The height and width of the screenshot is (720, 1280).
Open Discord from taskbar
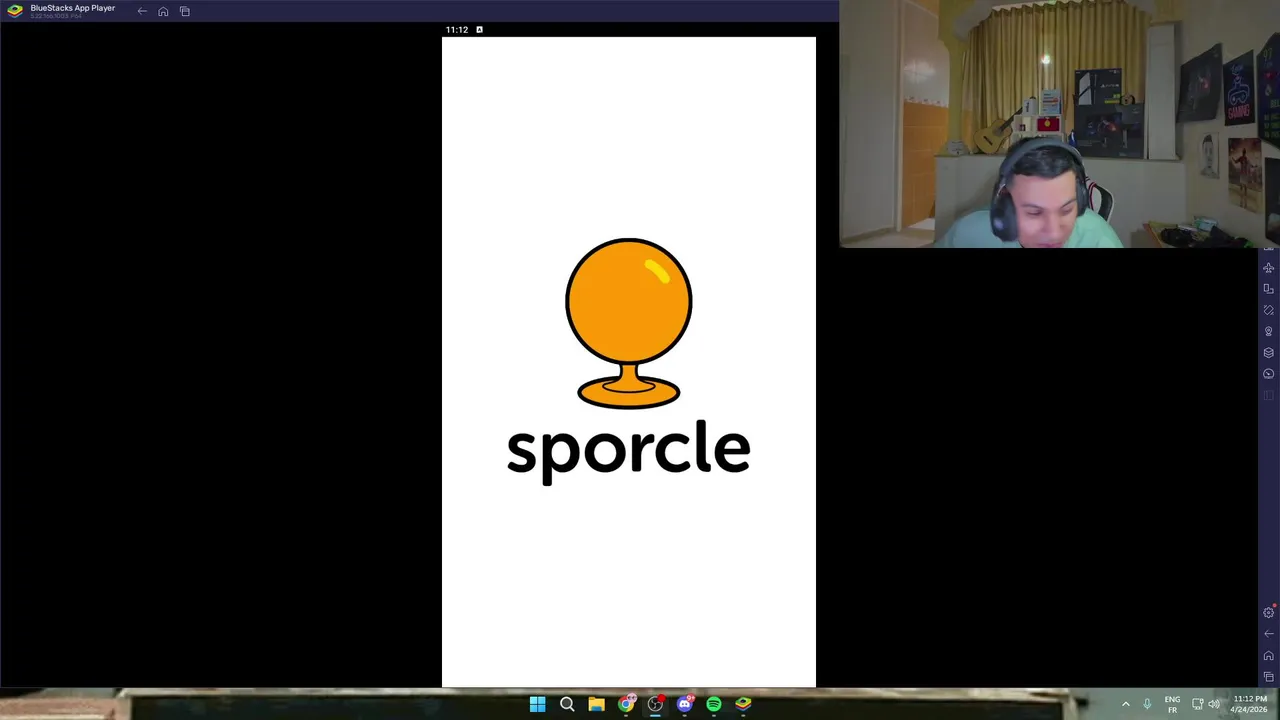[685, 704]
